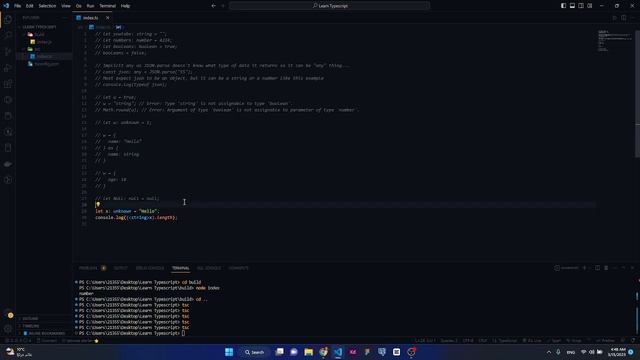The image size is (640, 360).
Task: Open Customize Layout icon in title bar
Action: 590,6
